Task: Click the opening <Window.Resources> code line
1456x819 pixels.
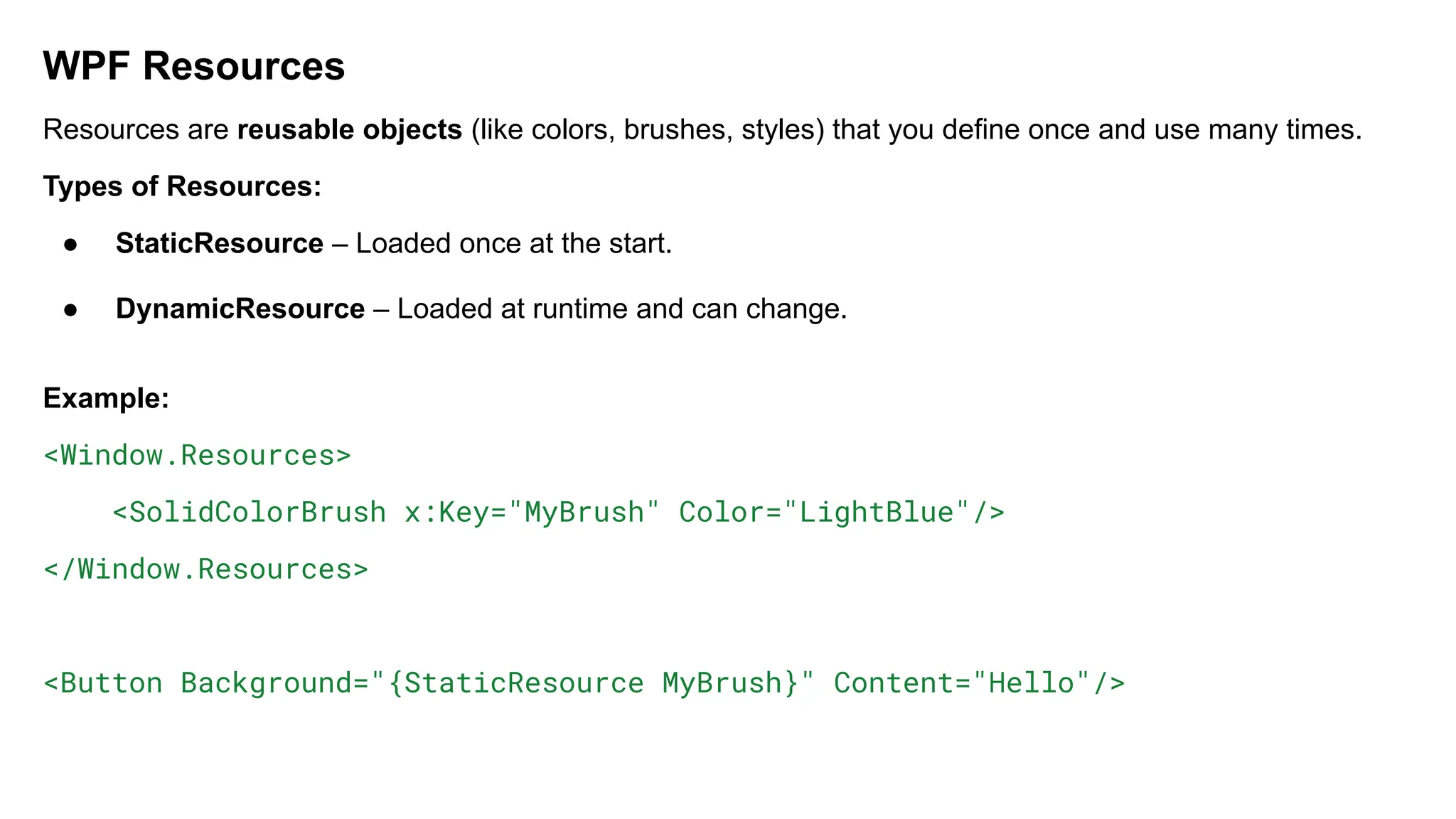Action: pyautogui.click(x=197, y=456)
